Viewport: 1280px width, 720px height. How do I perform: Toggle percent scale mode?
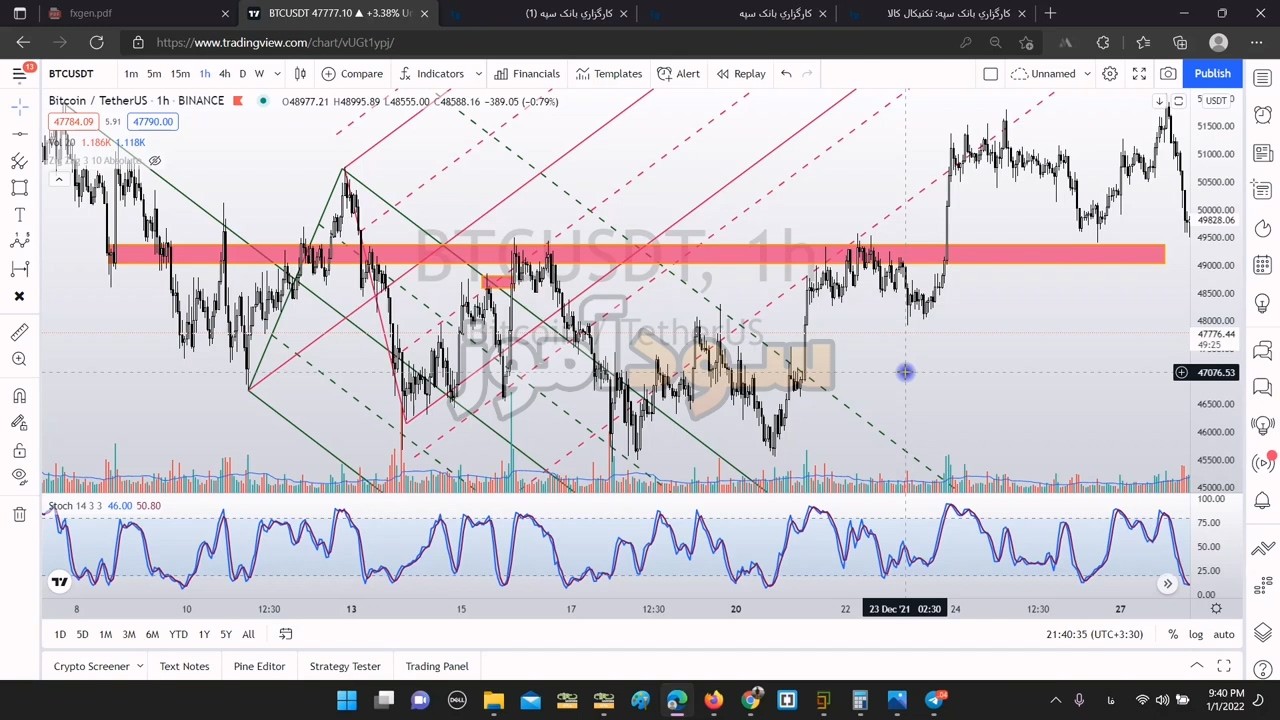(1173, 634)
